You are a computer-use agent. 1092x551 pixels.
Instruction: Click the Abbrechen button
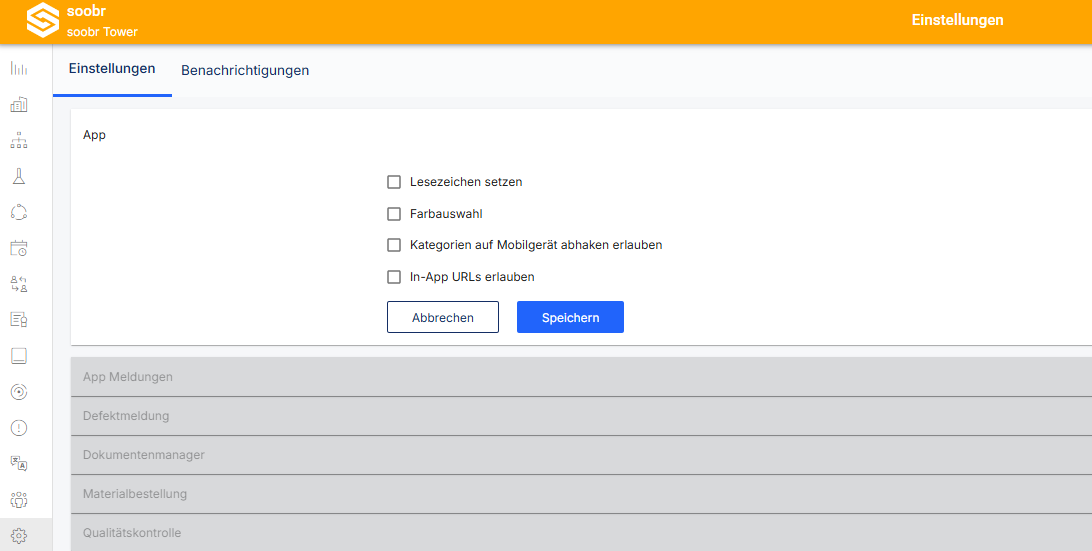point(443,317)
